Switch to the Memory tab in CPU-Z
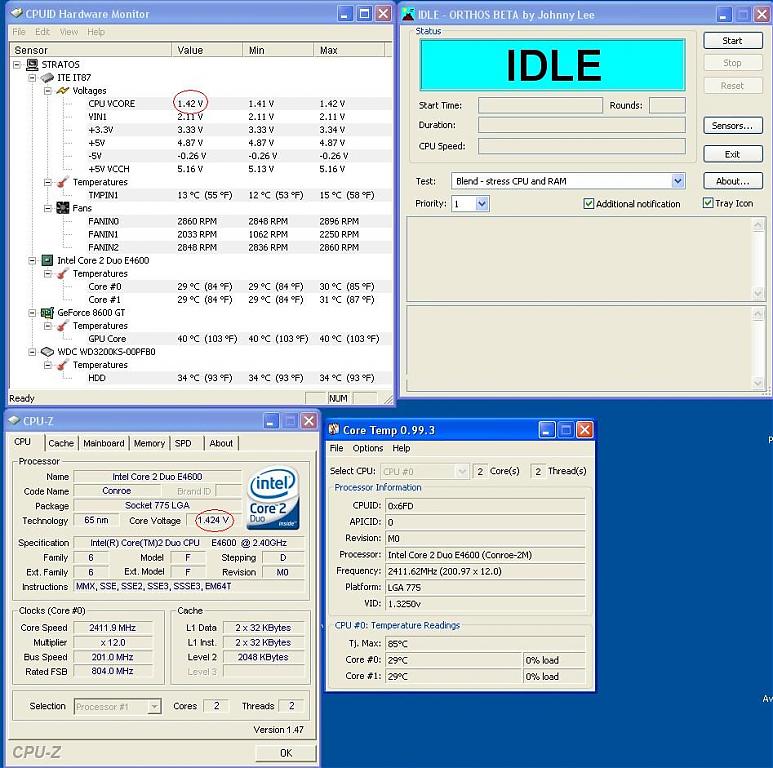This screenshot has height=768, width=773. [149, 443]
